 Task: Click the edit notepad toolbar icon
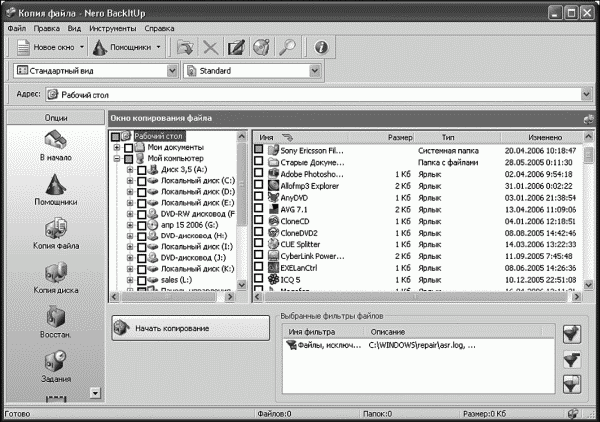pyautogui.click(x=235, y=47)
